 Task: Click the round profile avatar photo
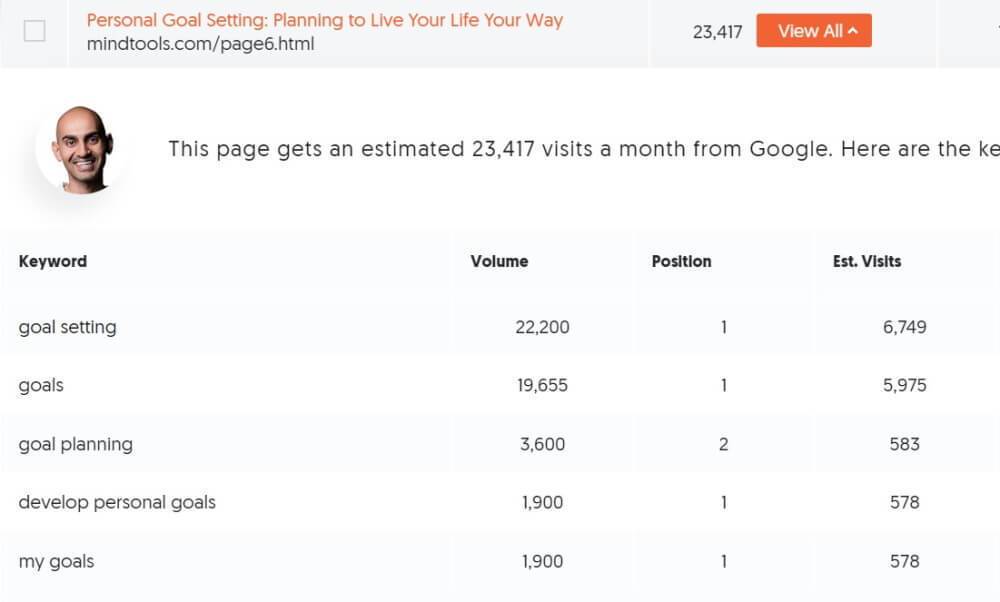pyautogui.click(x=82, y=149)
